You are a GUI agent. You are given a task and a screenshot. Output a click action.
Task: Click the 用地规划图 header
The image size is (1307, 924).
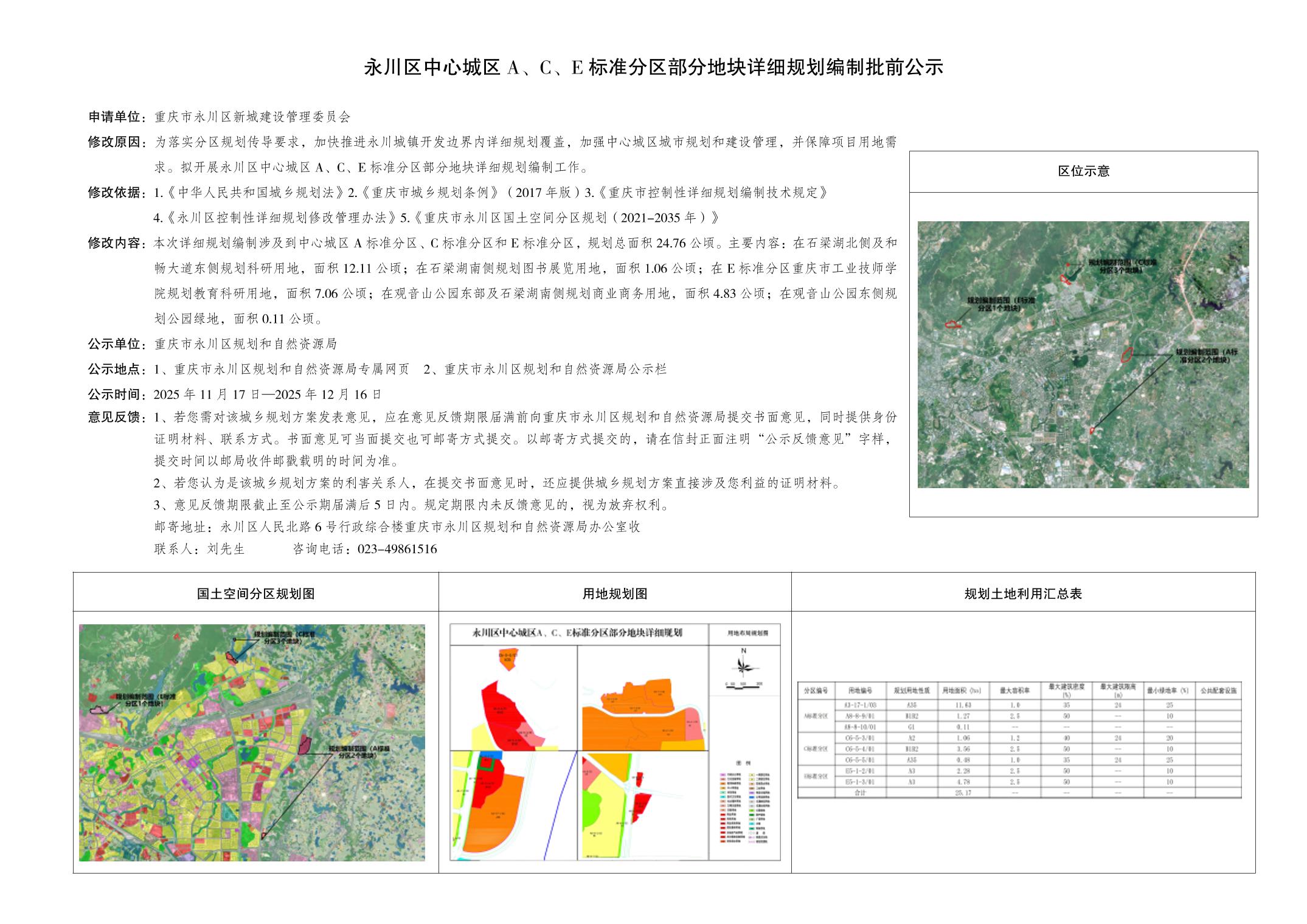614,594
